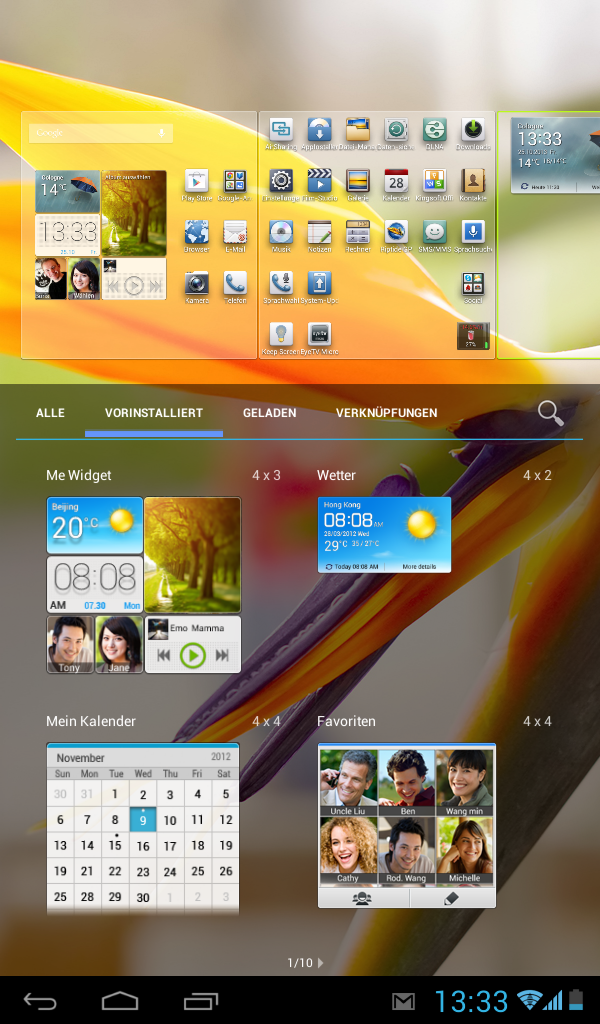
Task: Open the Kamera app icon
Action: point(196,284)
